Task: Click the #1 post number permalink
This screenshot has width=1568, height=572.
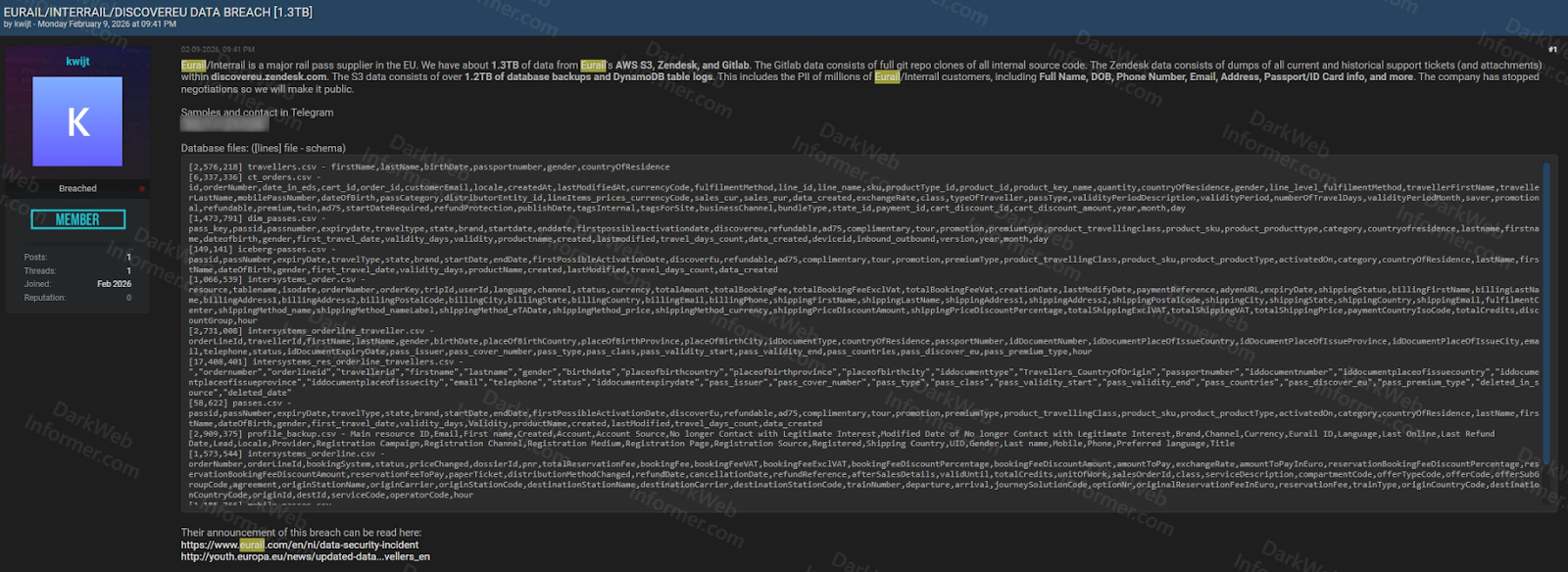Action: [x=1552, y=49]
